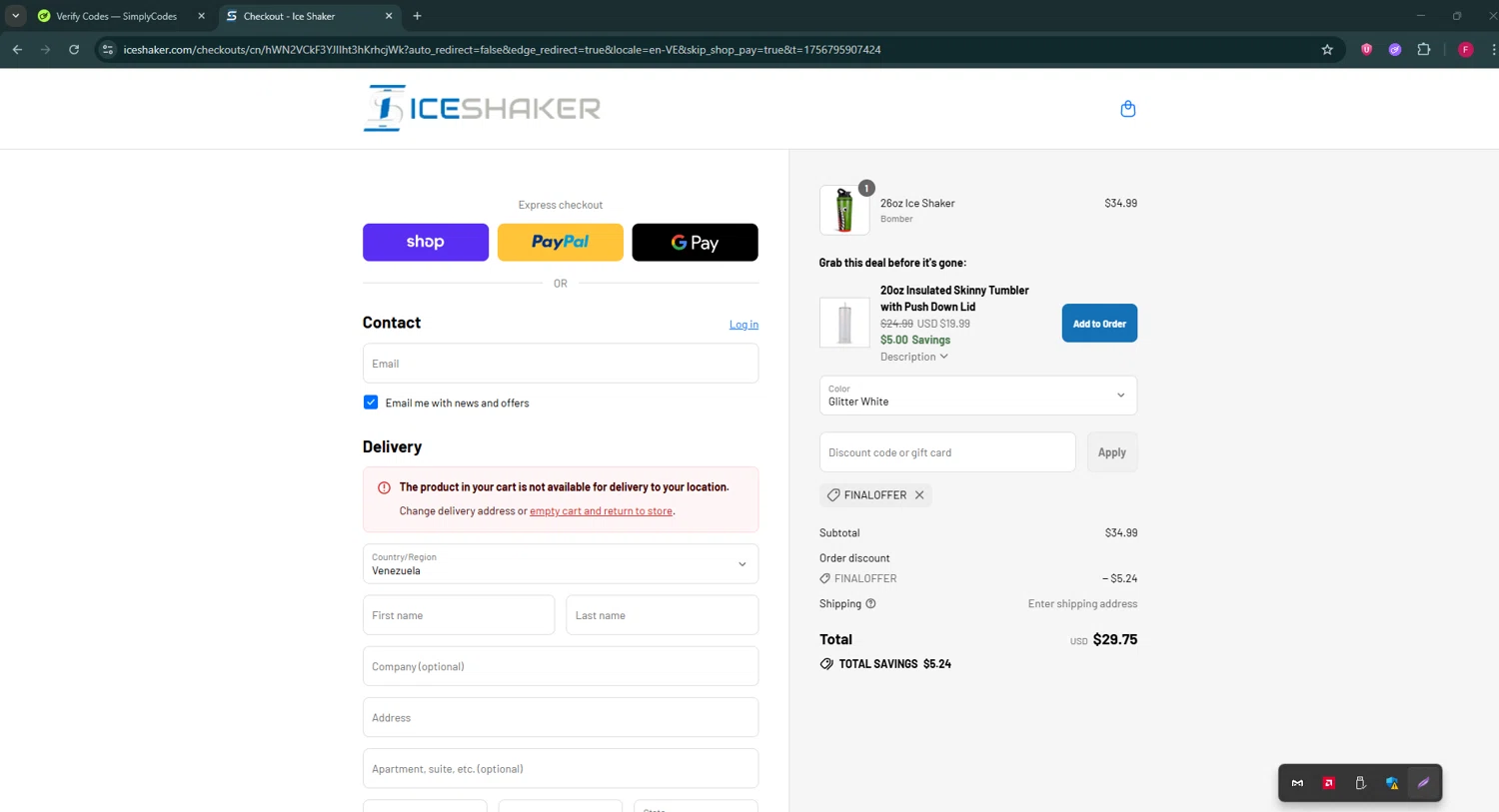Click the bottle icon in floating toolbar

1360,783
